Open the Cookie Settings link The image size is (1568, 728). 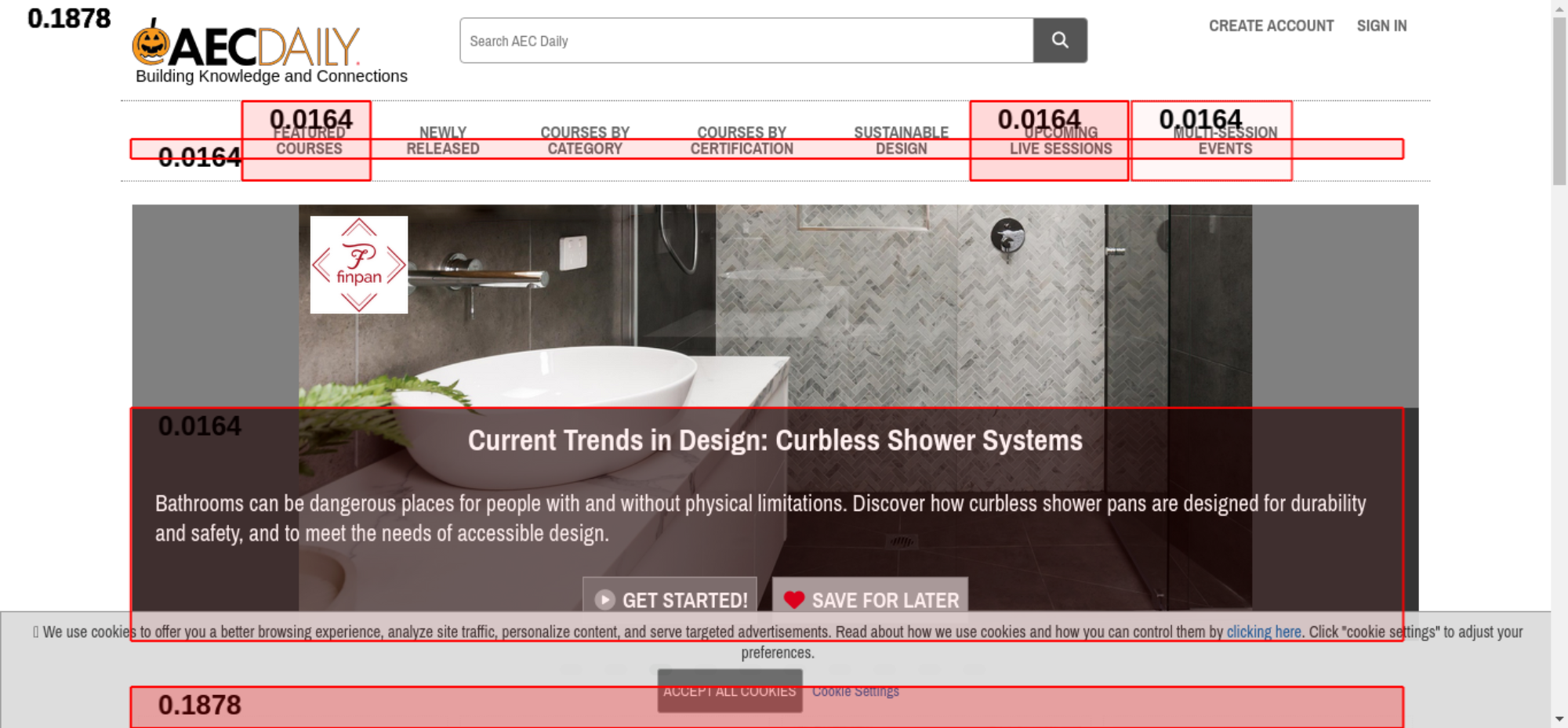click(x=855, y=691)
